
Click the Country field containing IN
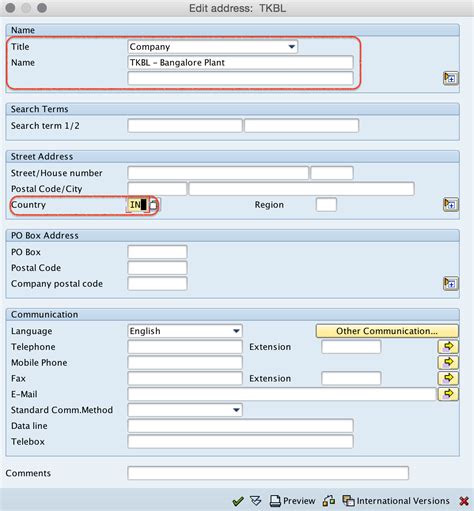[x=137, y=205]
